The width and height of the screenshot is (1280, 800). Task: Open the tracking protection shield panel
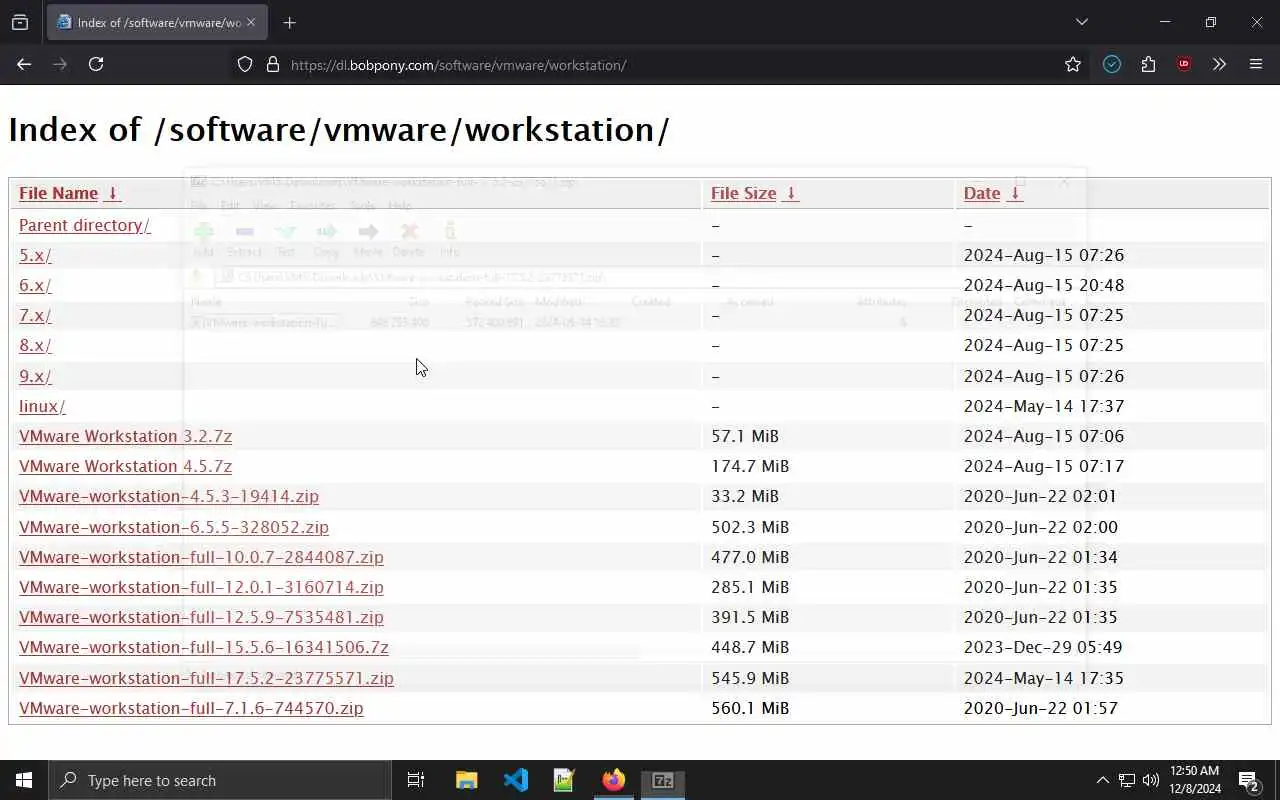(245, 64)
